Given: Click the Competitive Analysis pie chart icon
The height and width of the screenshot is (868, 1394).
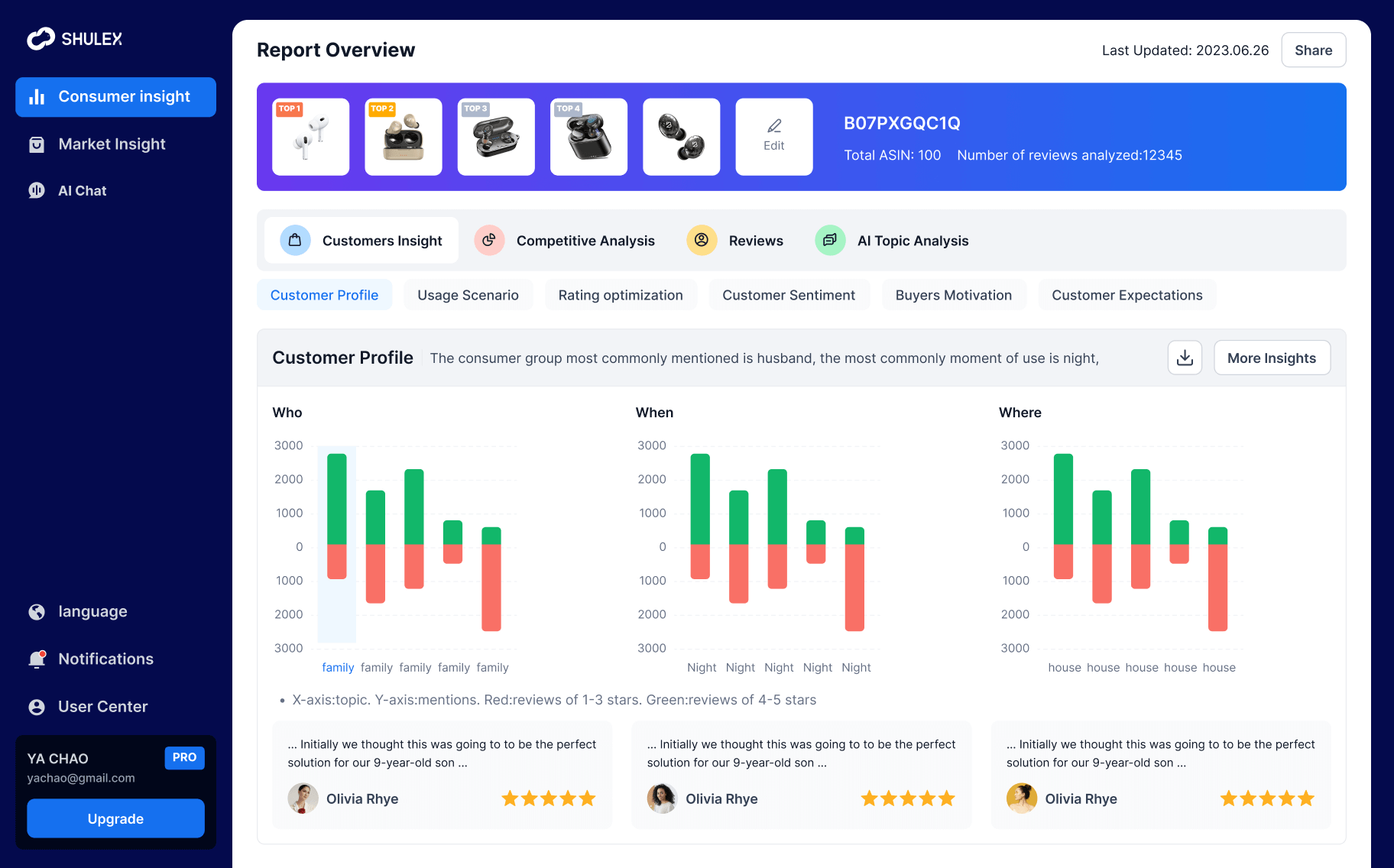Looking at the screenshot, I should tap(489, 240).
